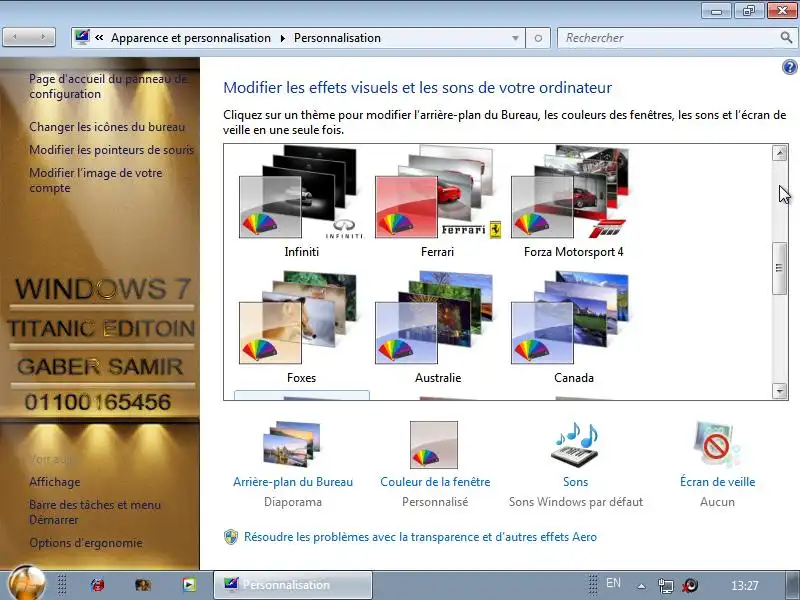The image size is (800, 600).
Task: Show hidden tray icons arrow
Action: [x=641, y=586]
